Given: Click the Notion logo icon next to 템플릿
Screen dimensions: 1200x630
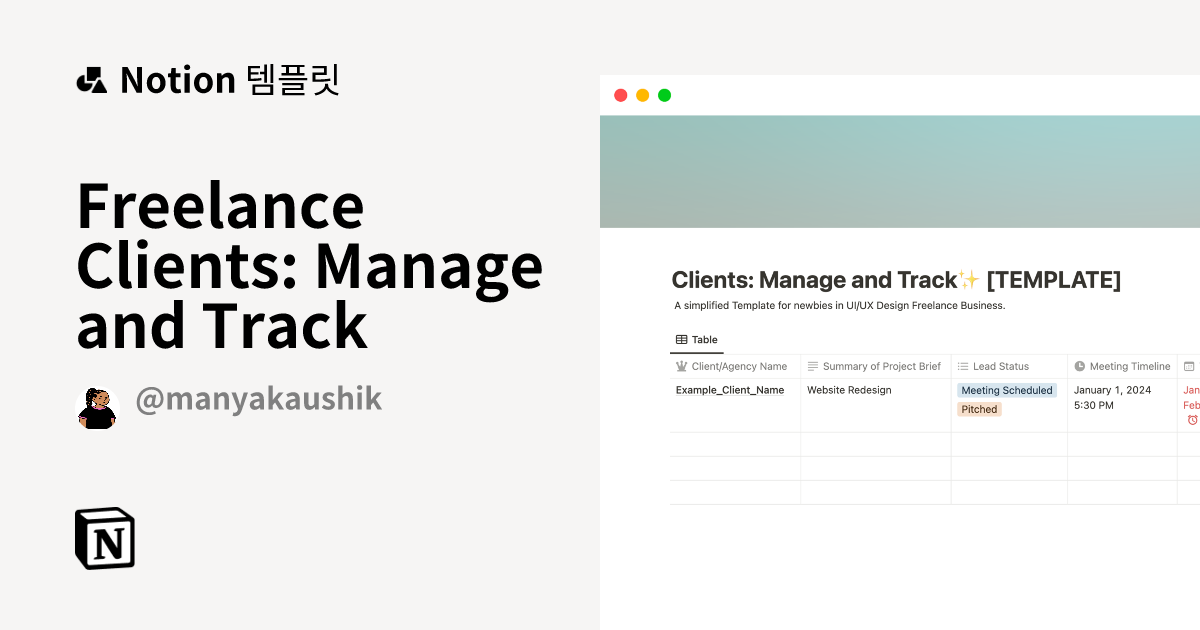Looking at the screenshot, I should coord(92,80).
